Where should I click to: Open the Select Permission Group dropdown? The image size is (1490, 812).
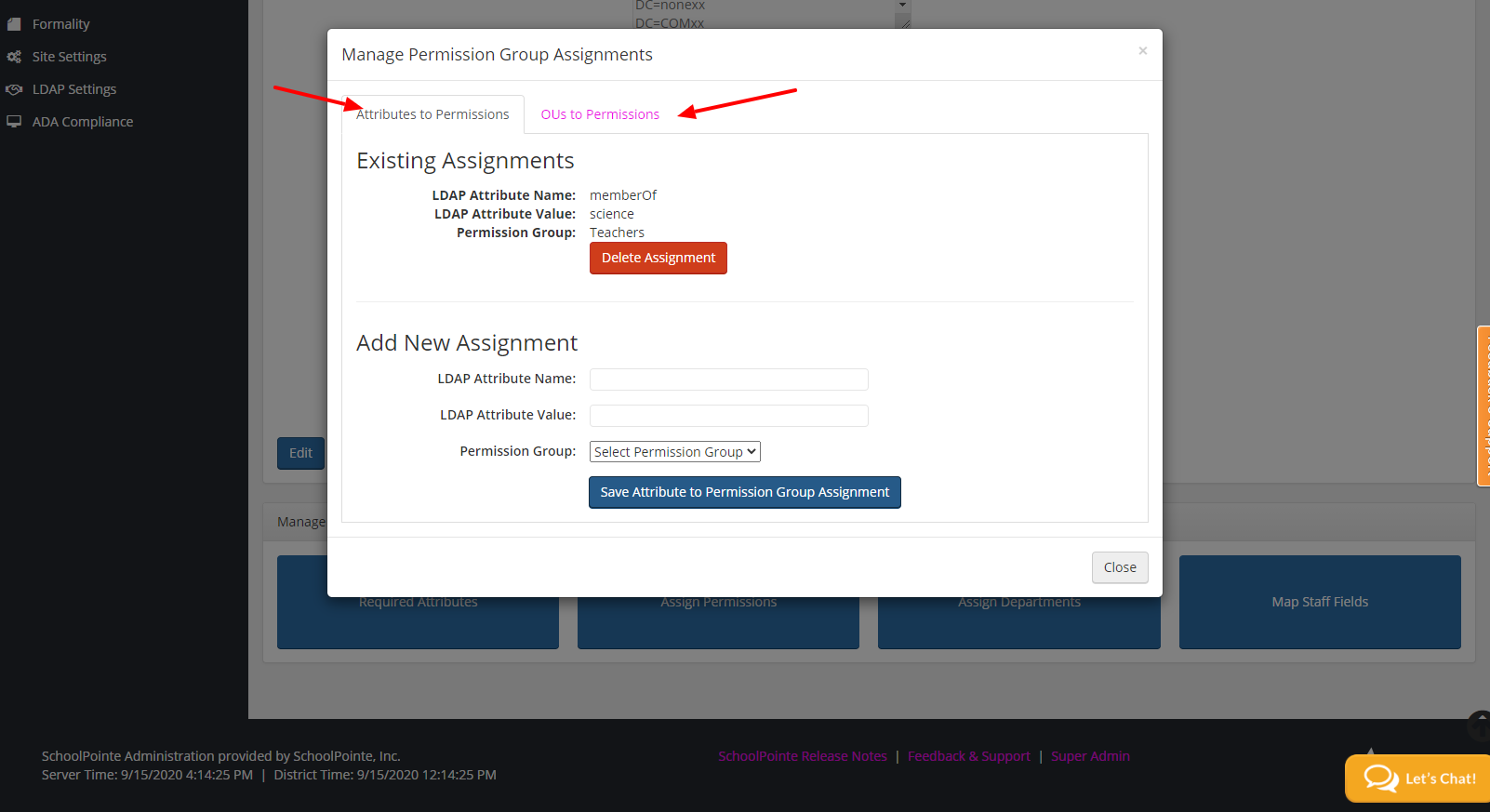[x=675, y=452]
